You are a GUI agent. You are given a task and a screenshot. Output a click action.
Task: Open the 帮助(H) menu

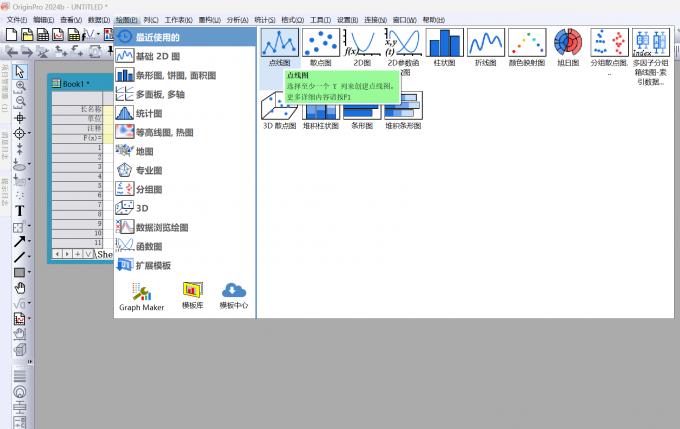(434, 20)
